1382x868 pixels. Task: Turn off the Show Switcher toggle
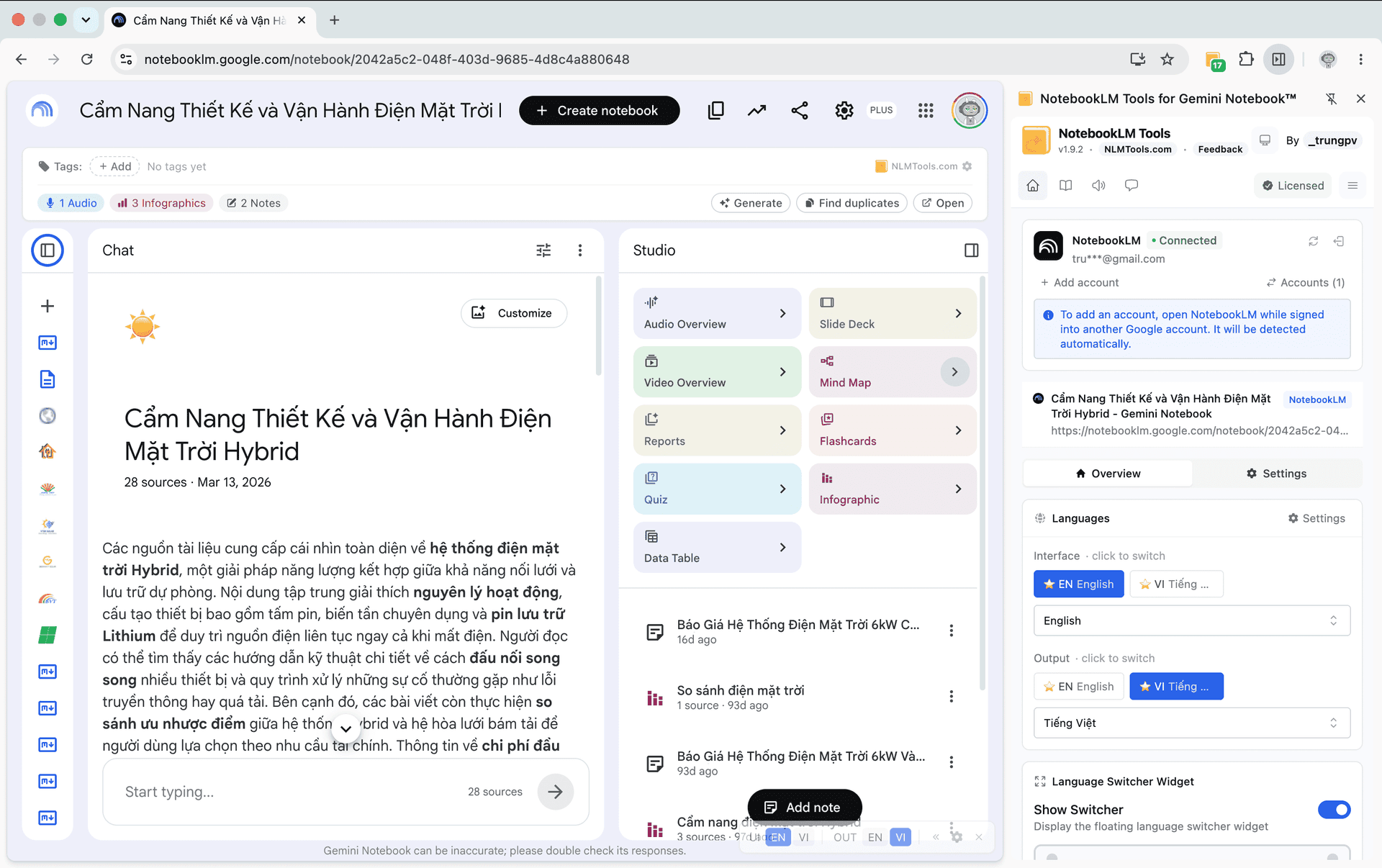point(1334,810)
